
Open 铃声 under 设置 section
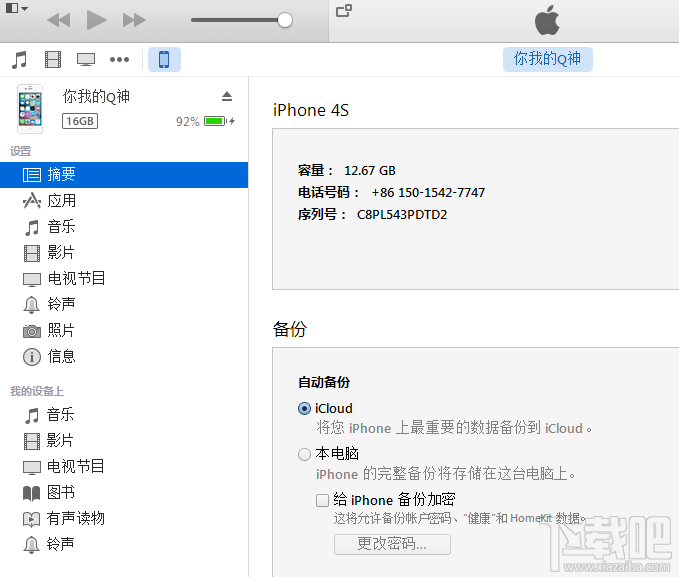pyautogui.click(x=124, y=305)
